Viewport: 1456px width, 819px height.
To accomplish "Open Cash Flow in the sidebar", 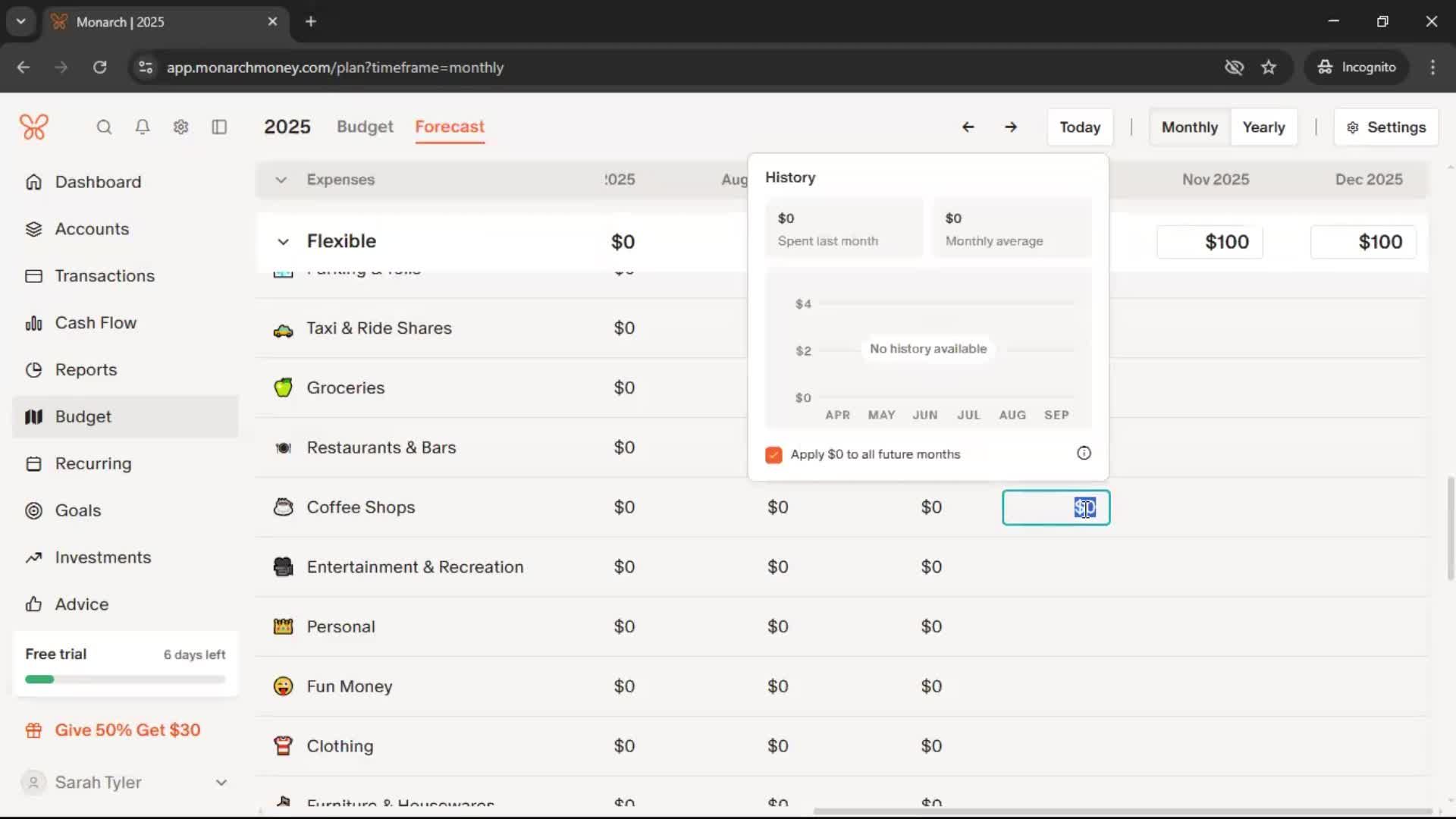I will tap(96, 323).
